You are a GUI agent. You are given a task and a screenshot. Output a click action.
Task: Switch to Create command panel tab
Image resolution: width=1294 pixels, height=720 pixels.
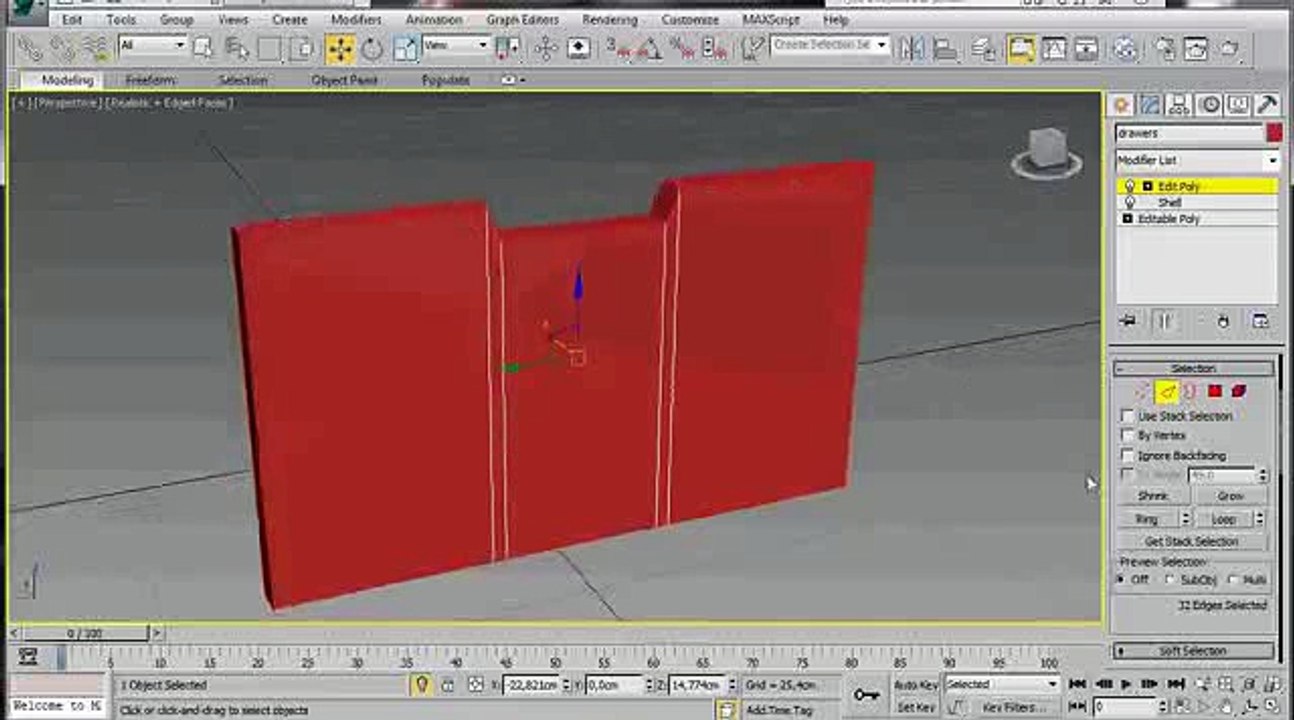click(1121, 105)
